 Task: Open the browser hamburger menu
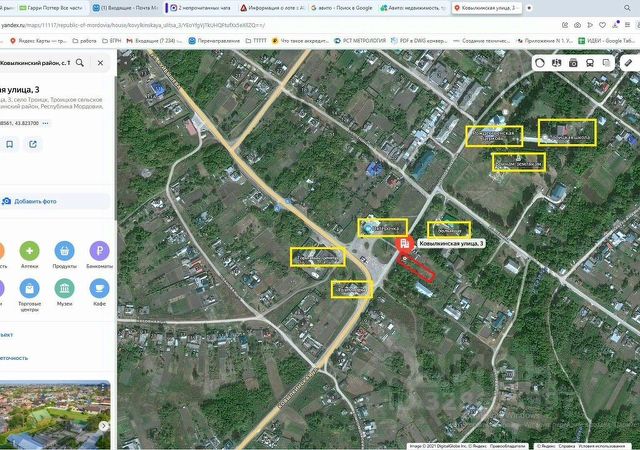tap(627, 25)
